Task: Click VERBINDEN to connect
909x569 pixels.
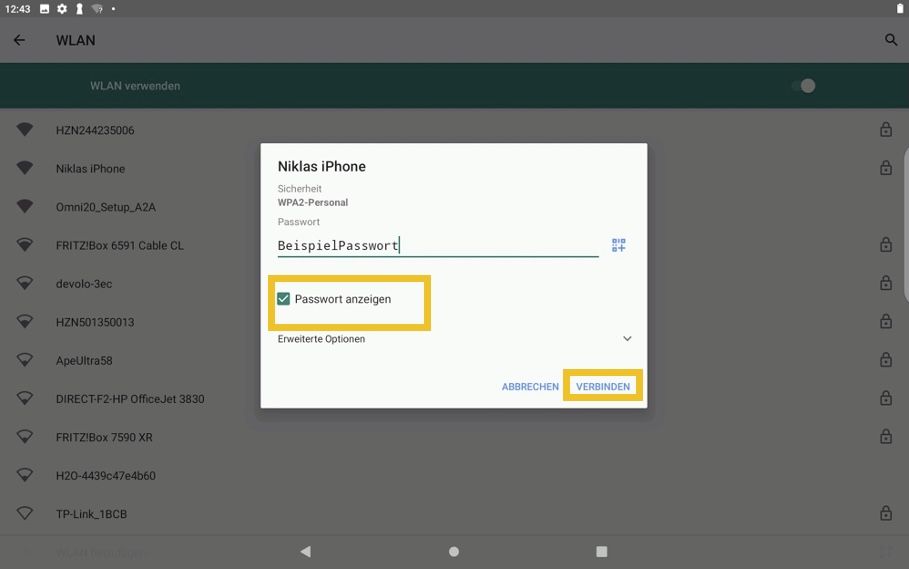Action: [602, 387]
